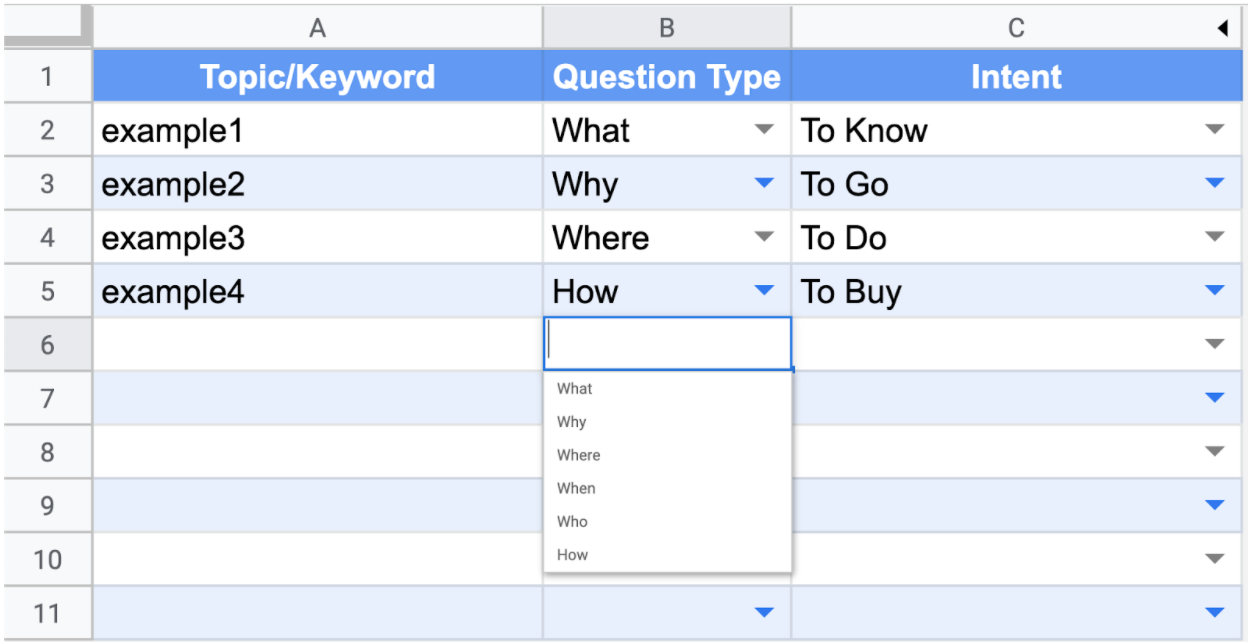Open Intent dropdown arrow for To Go
The width and height of the screenshot is (1248, 644).
[x=1215, y=184]
